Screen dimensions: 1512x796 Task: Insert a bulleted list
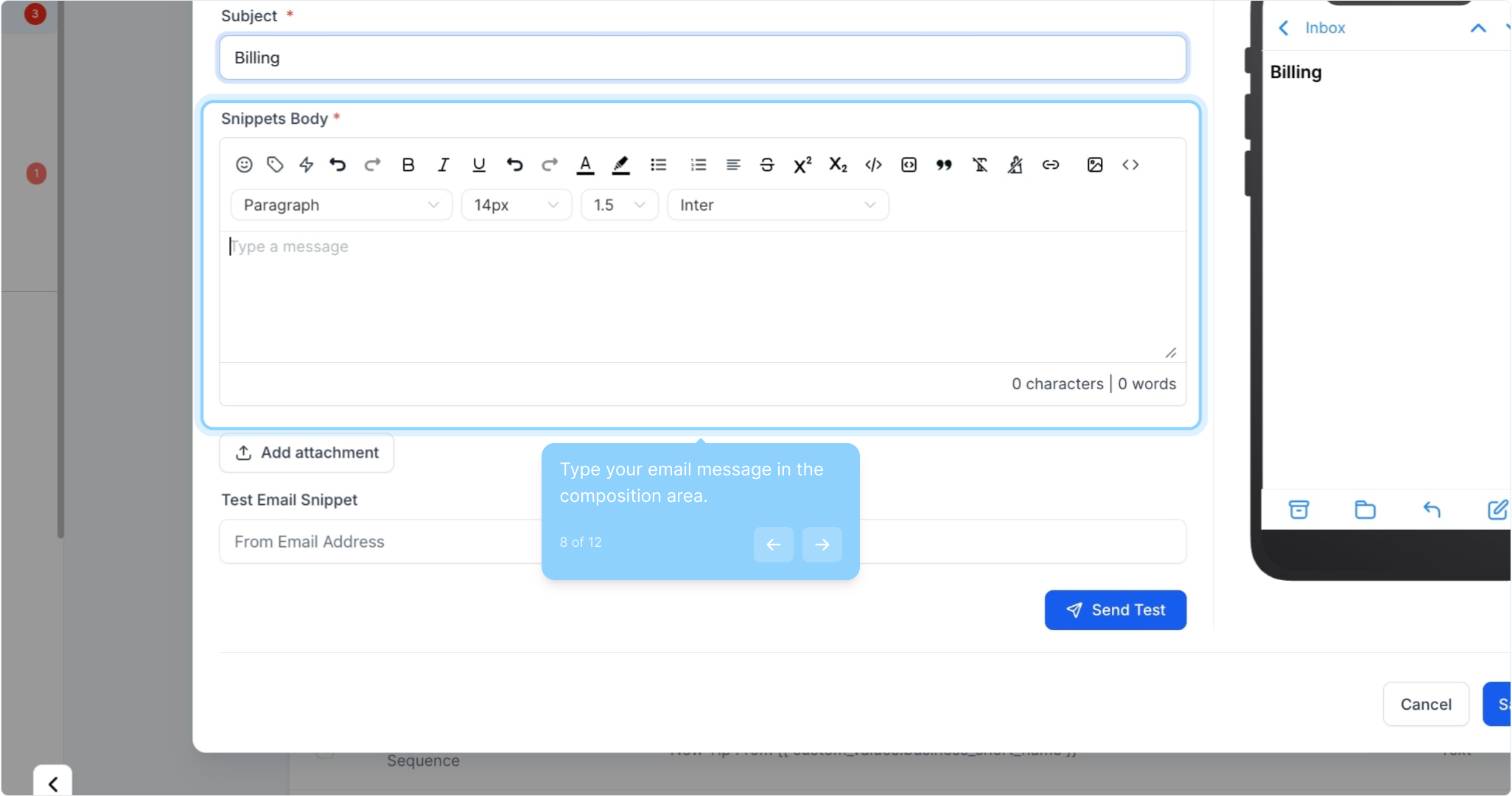(x=658, y=164)
